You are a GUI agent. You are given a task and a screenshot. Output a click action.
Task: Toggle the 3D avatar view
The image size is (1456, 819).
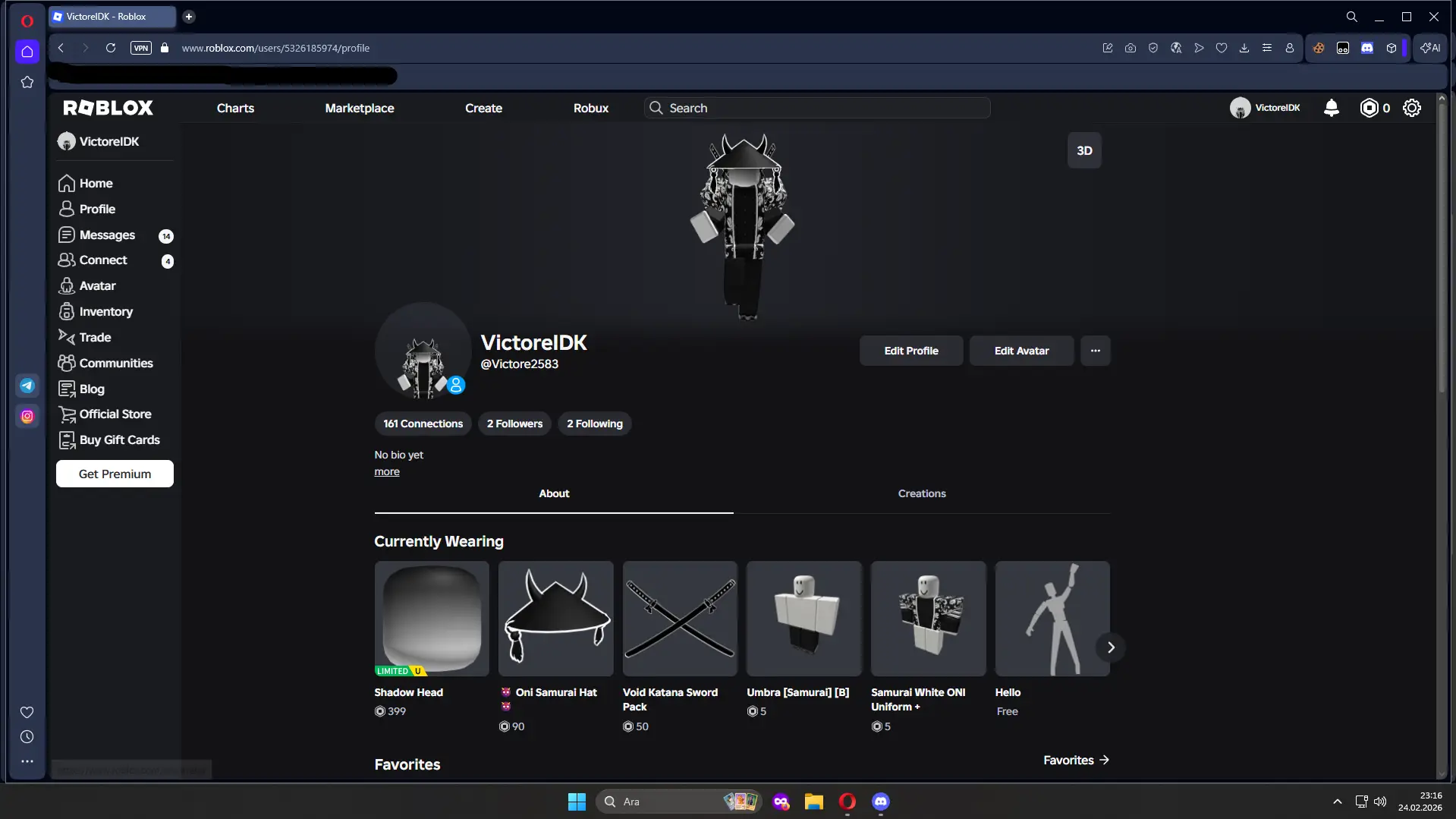(x=1084, y=150)
